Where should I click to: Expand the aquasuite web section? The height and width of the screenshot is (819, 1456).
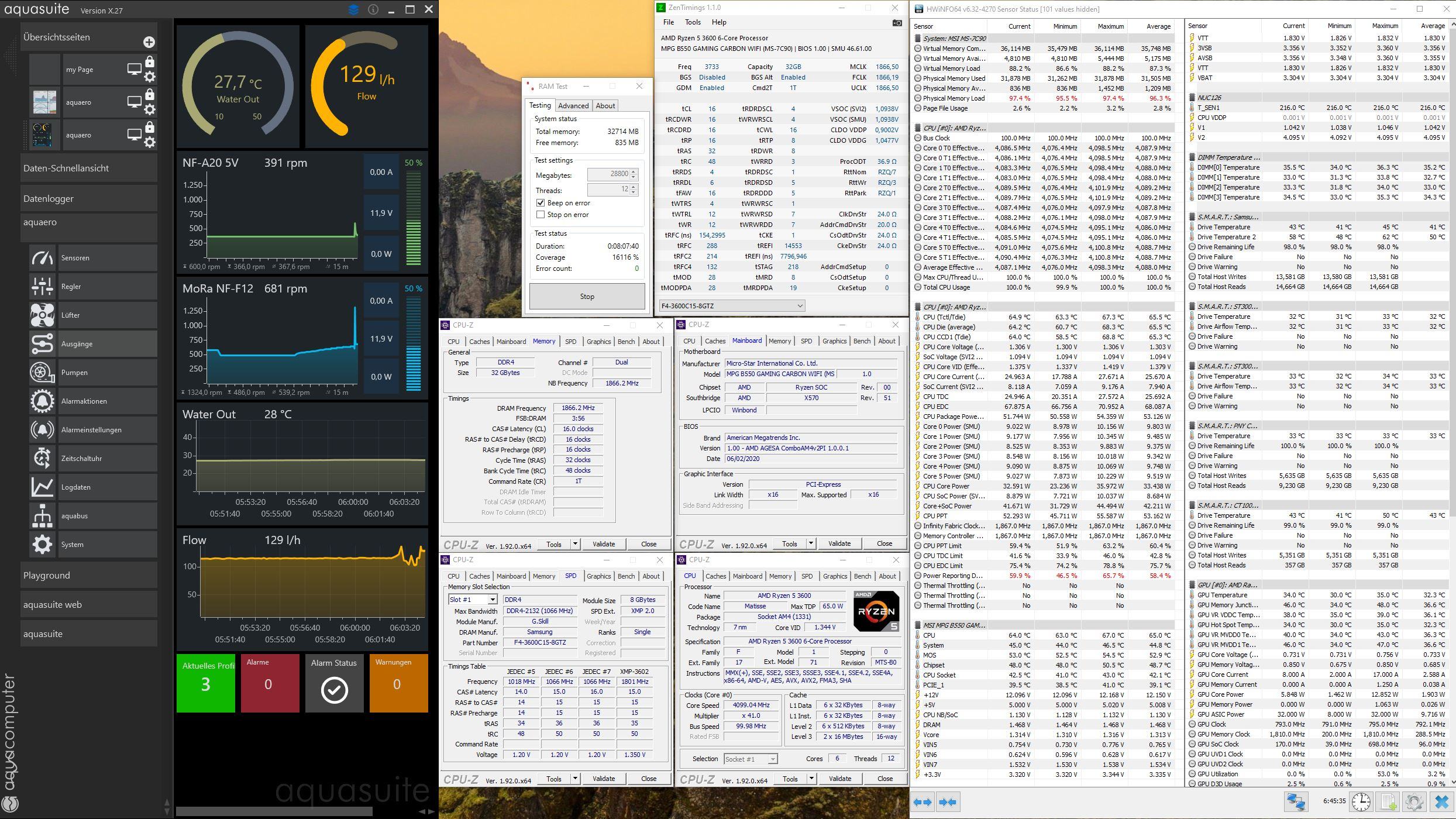pyautogui.click(x=89, y=605)
